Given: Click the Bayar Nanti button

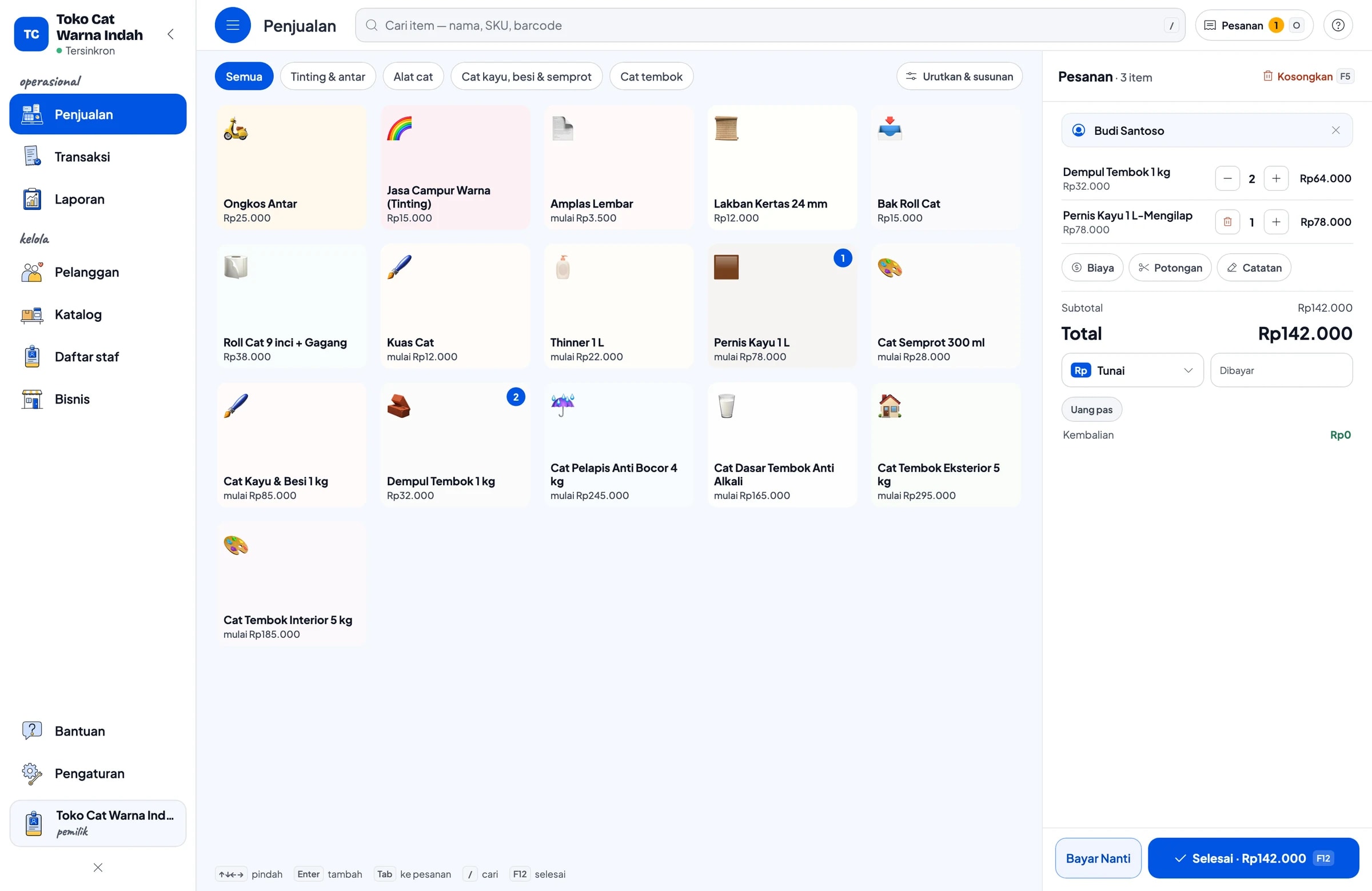Looking at the screenshot, I should [x=1098, y=858].
